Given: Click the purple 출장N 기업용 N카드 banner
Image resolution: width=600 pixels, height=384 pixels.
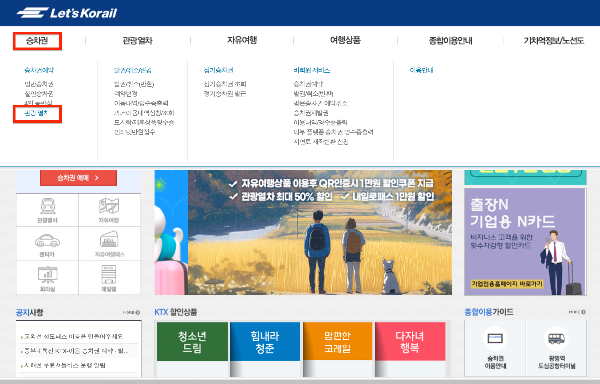Looking at the screenshot, I should pos(525,242).
